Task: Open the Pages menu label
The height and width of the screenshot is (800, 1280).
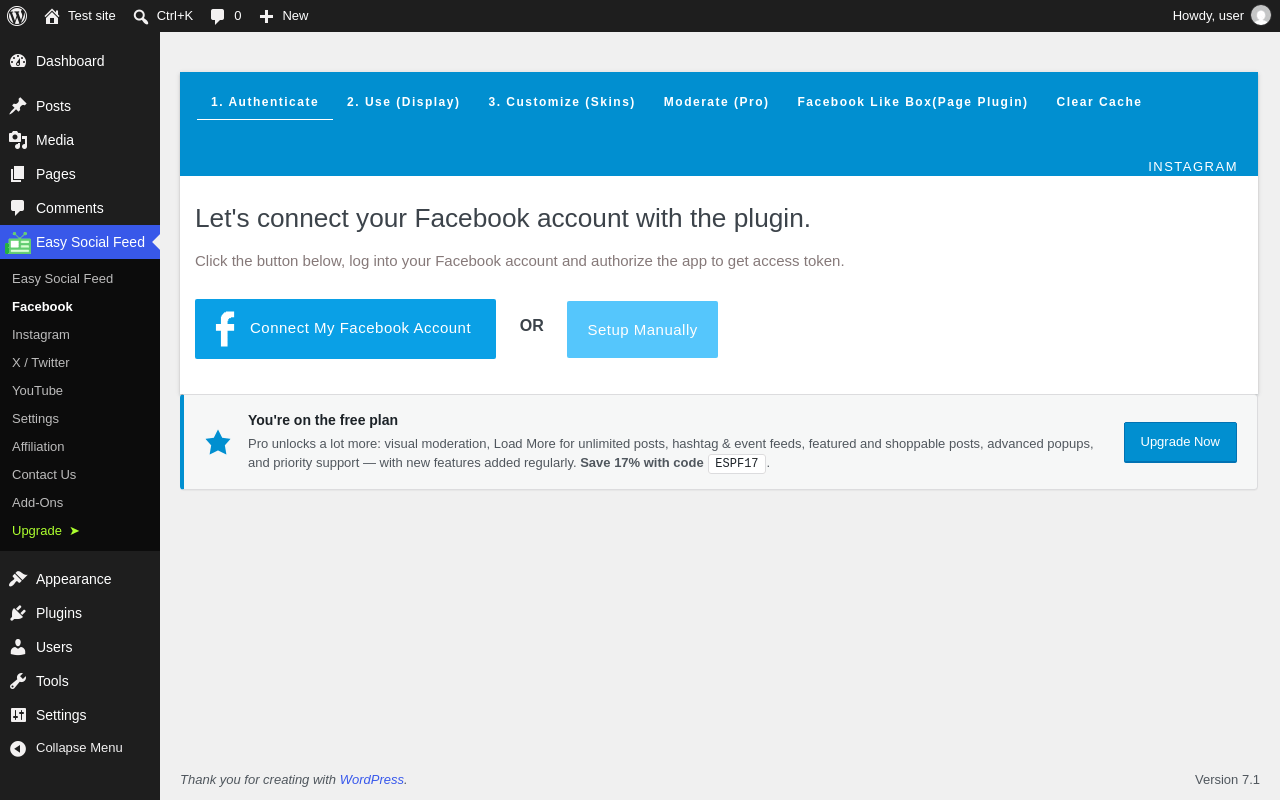Action: click(x=56, y=174)
